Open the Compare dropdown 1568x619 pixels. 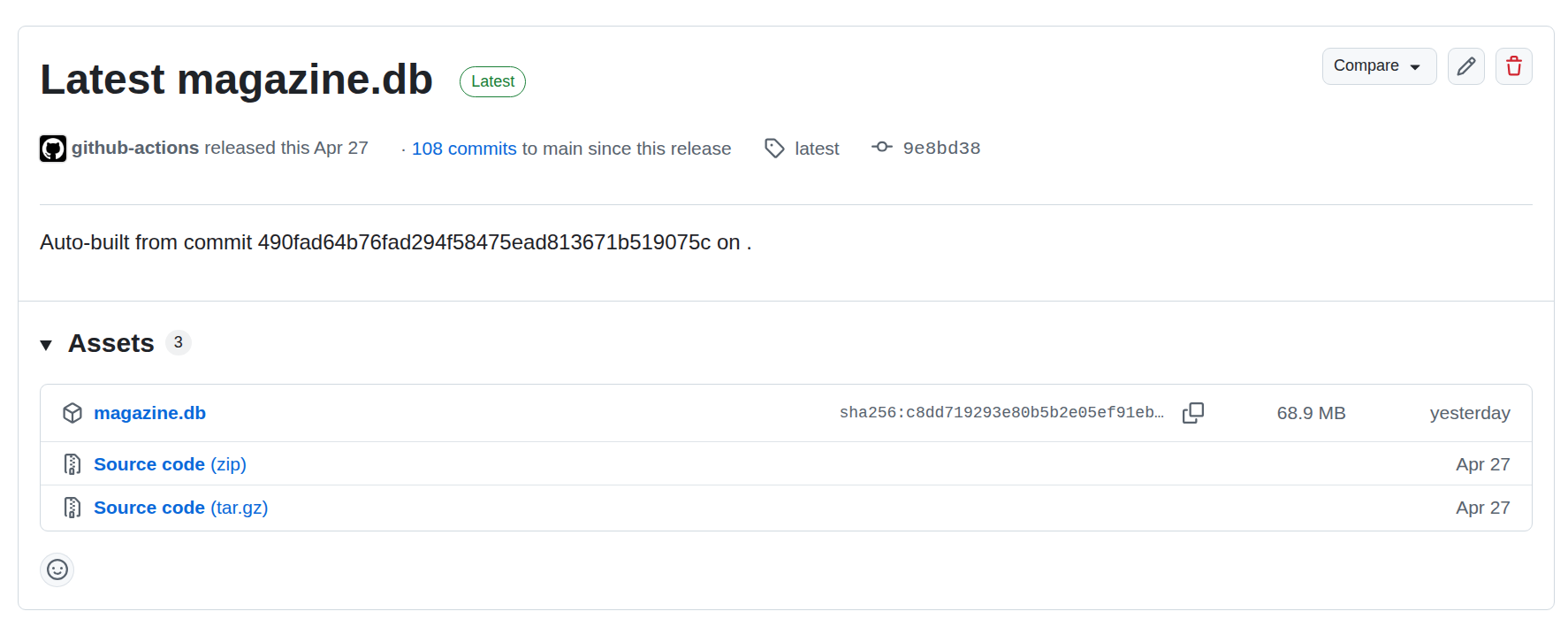coord(1379,66)
